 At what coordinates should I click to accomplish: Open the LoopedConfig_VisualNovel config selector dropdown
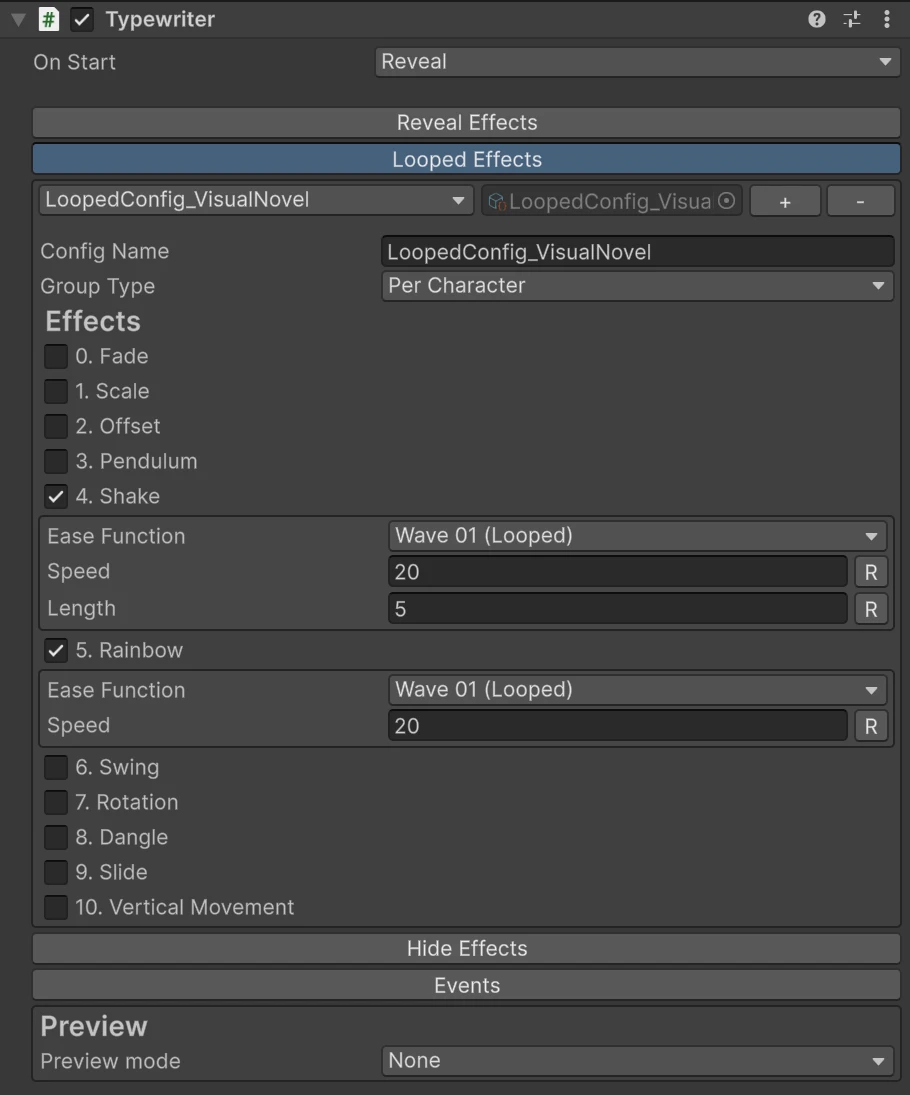pos(256,200)
